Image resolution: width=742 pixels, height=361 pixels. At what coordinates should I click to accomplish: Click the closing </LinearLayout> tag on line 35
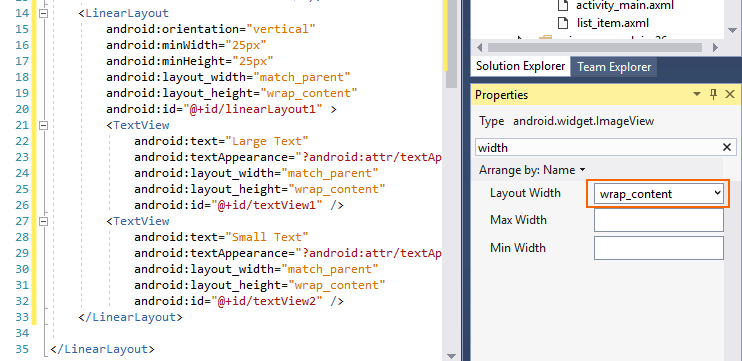pyautogui.click(x=102, y=349)
